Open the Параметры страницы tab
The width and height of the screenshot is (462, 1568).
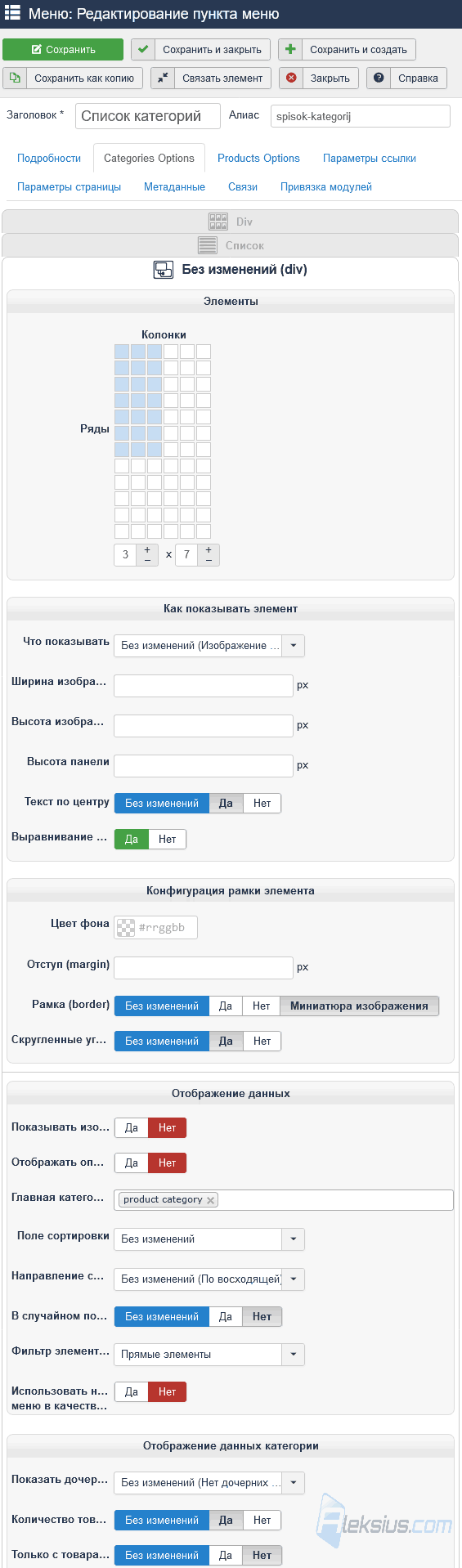[x=70, y=186]
